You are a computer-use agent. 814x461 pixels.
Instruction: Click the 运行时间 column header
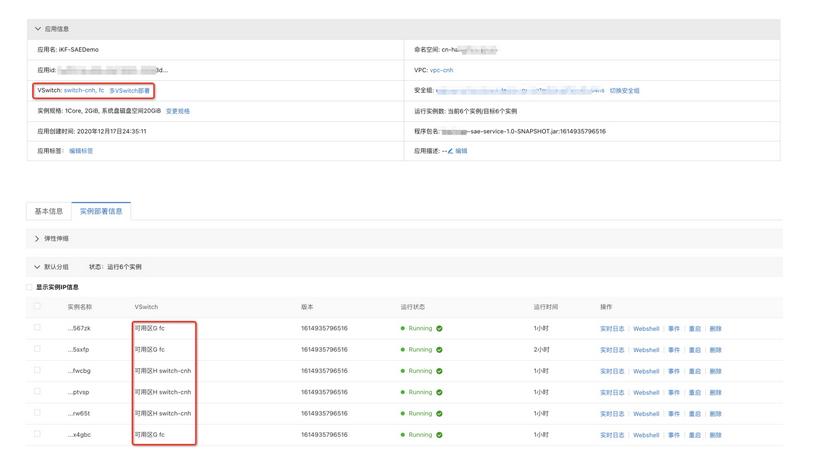point(546,307)
